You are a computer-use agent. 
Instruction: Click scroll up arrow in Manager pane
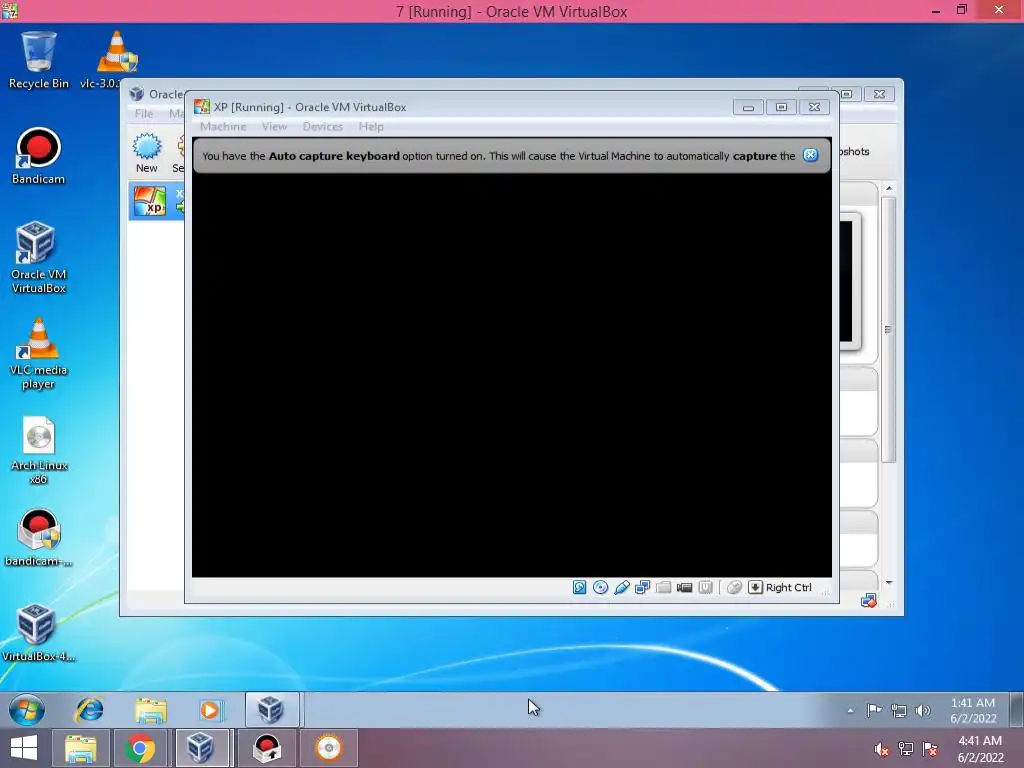point(888,188)
